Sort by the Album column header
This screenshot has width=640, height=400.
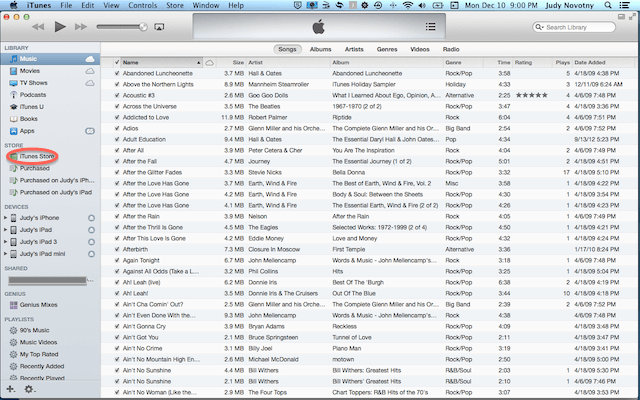pyautogui.click(x=387, y=63)
